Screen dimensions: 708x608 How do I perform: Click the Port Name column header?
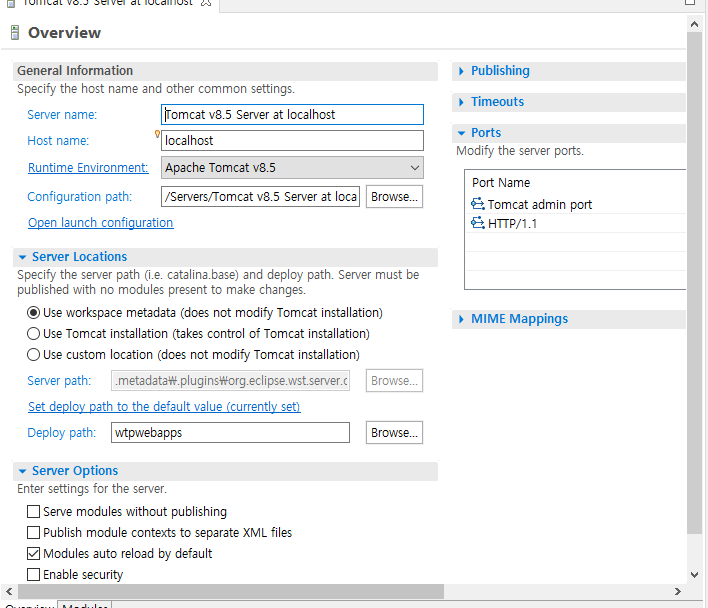click(x=501, y=182)
